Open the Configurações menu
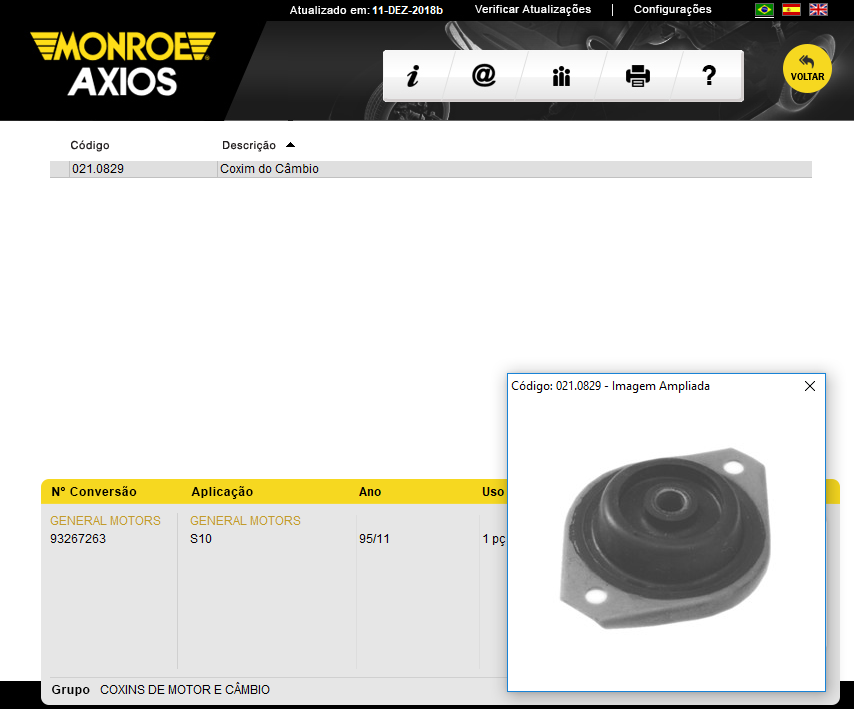The width and height of the screenshot is (854, 709). point(672,10)
